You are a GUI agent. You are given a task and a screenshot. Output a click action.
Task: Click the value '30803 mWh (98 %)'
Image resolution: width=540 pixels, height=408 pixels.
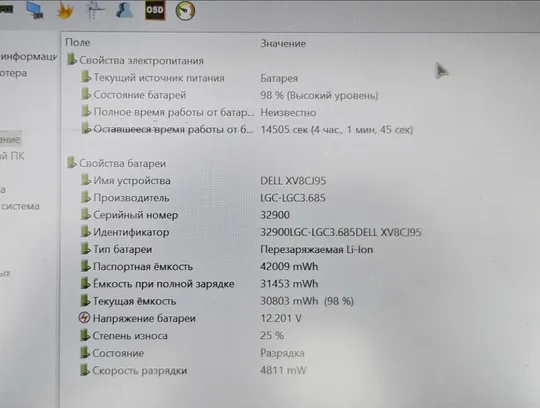point(307,301)
